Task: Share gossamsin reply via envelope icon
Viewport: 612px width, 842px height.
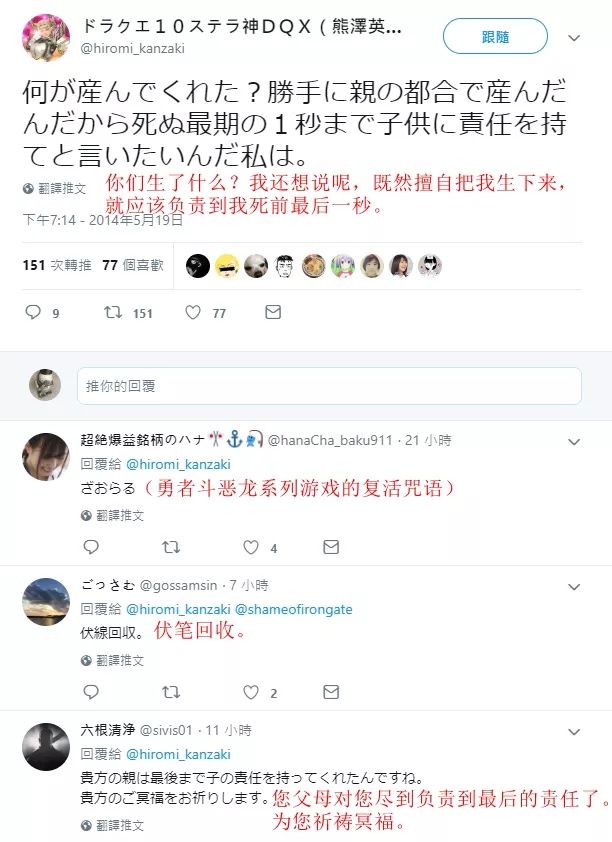Action: [331, 692]
